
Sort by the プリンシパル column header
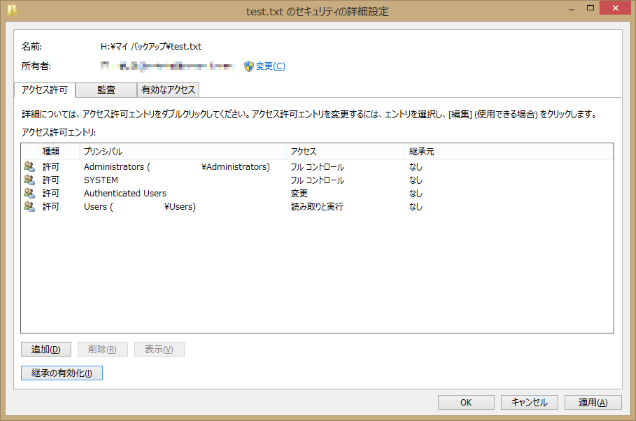183,151
